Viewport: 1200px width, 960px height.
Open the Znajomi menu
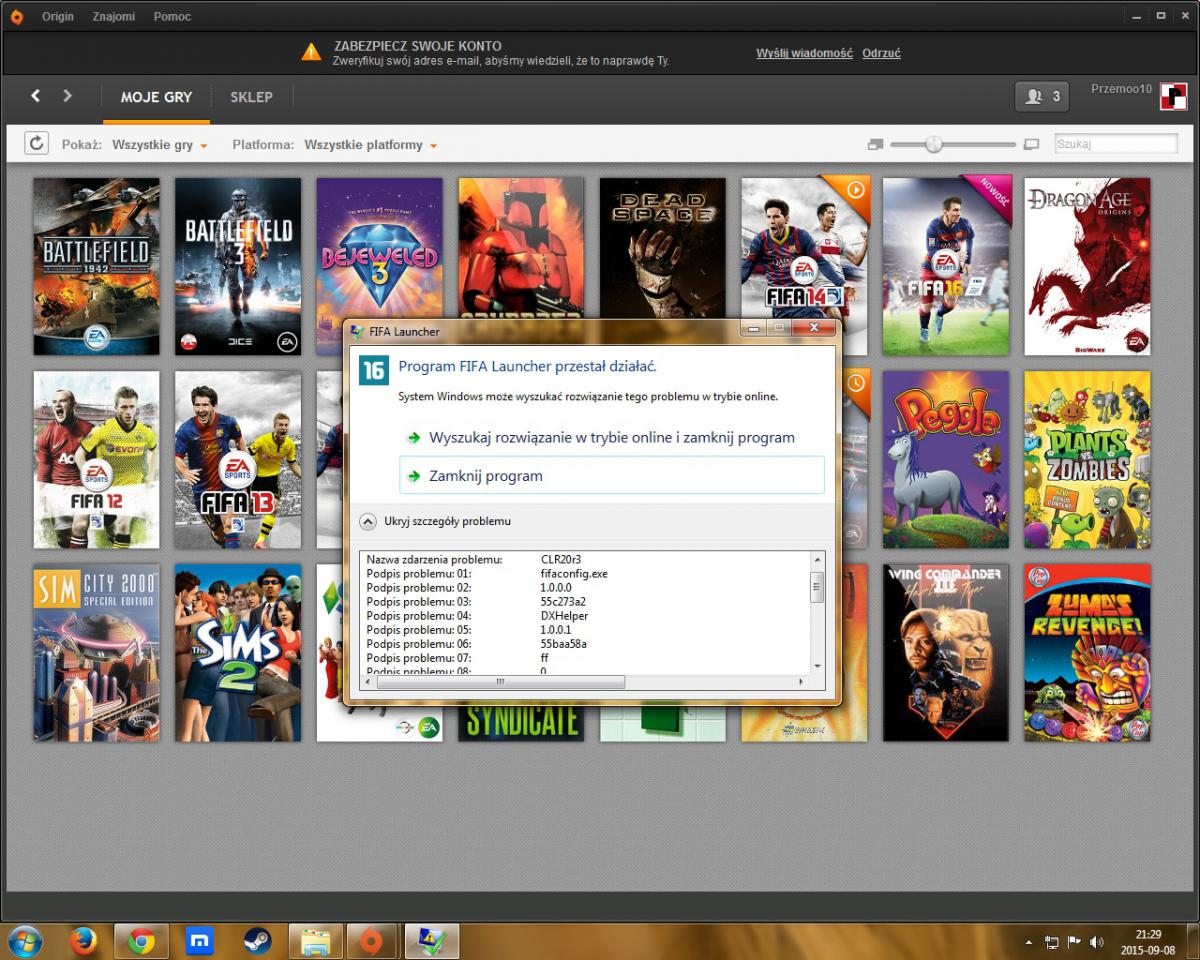pyautogui.click(x=114, y=17)
